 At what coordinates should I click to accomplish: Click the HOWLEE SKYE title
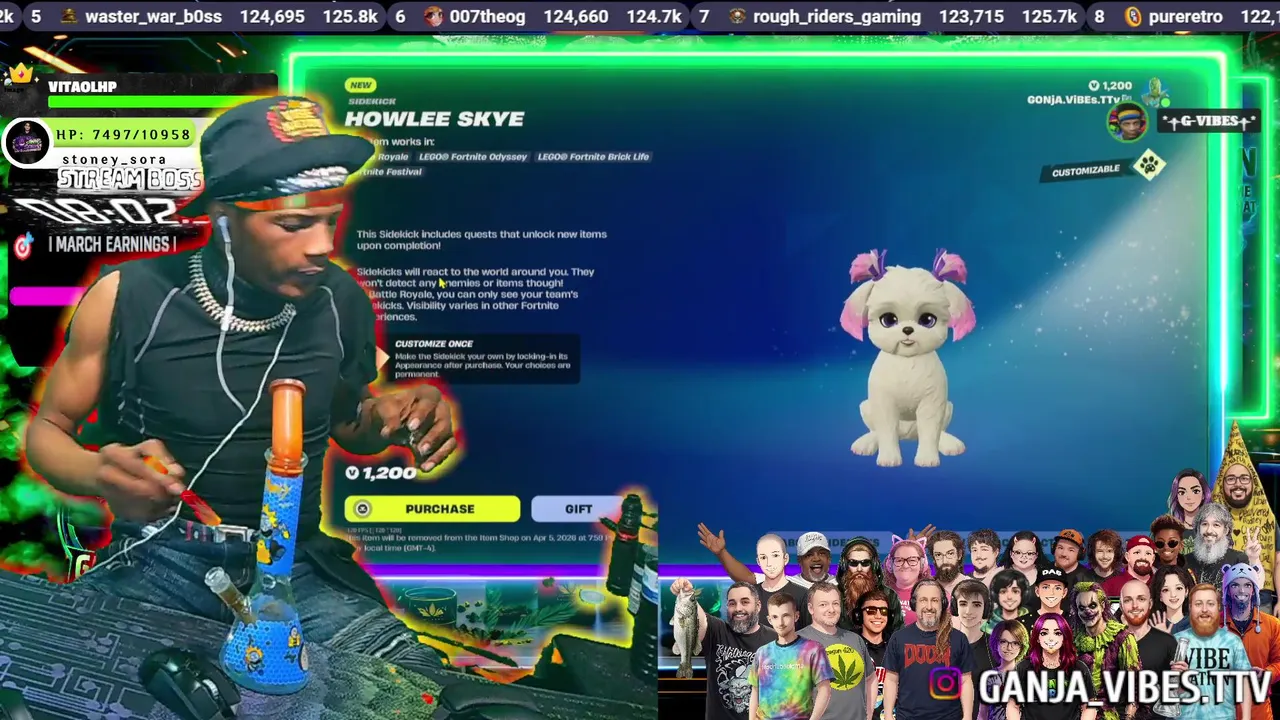click(x=434, y=119)
